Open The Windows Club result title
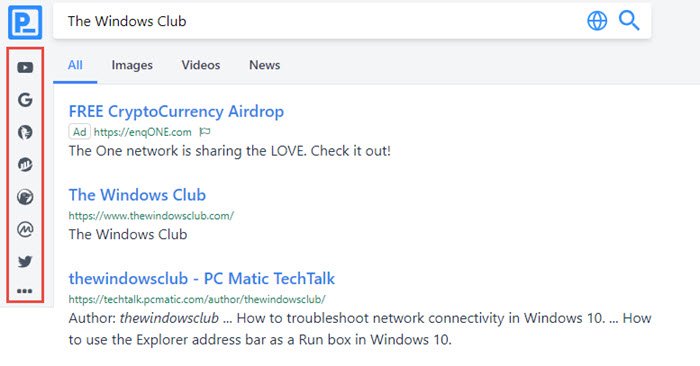 (x=137, y=195)
